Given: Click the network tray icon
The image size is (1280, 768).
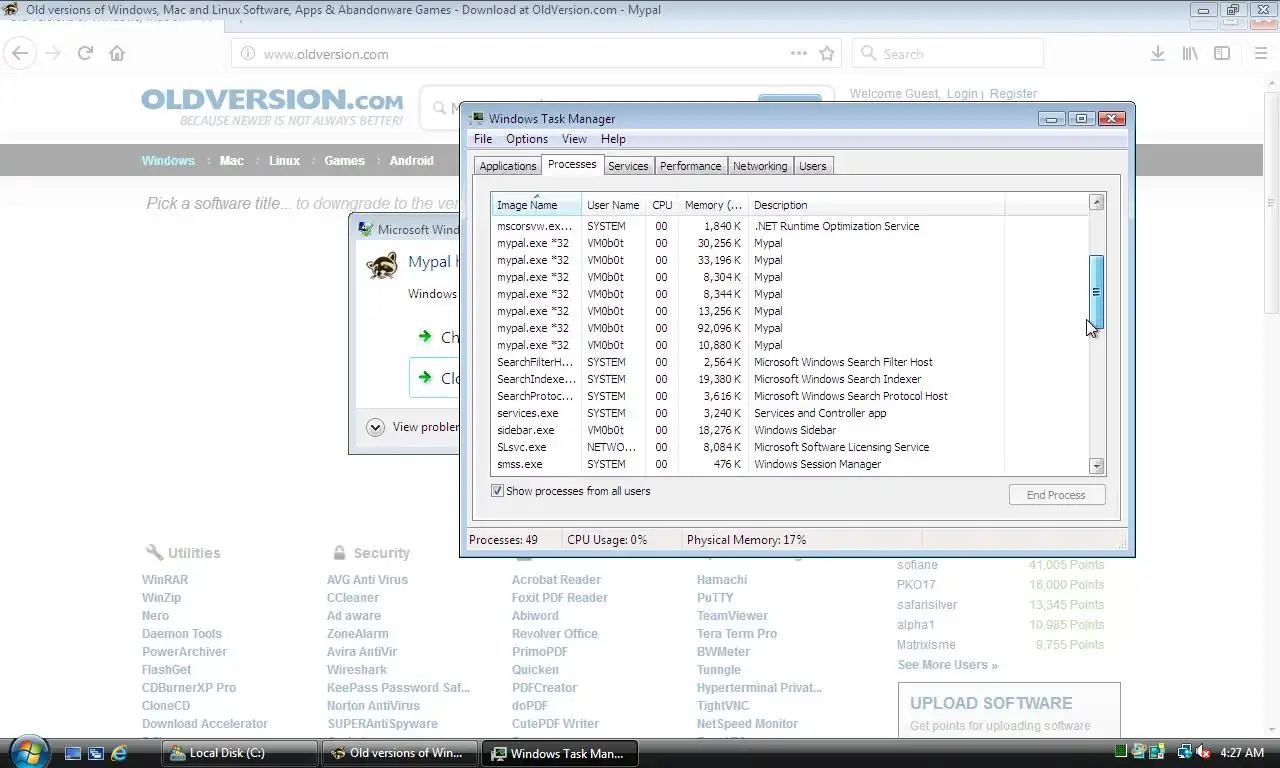Looking at the screenshot, I should click(1184, 752).
